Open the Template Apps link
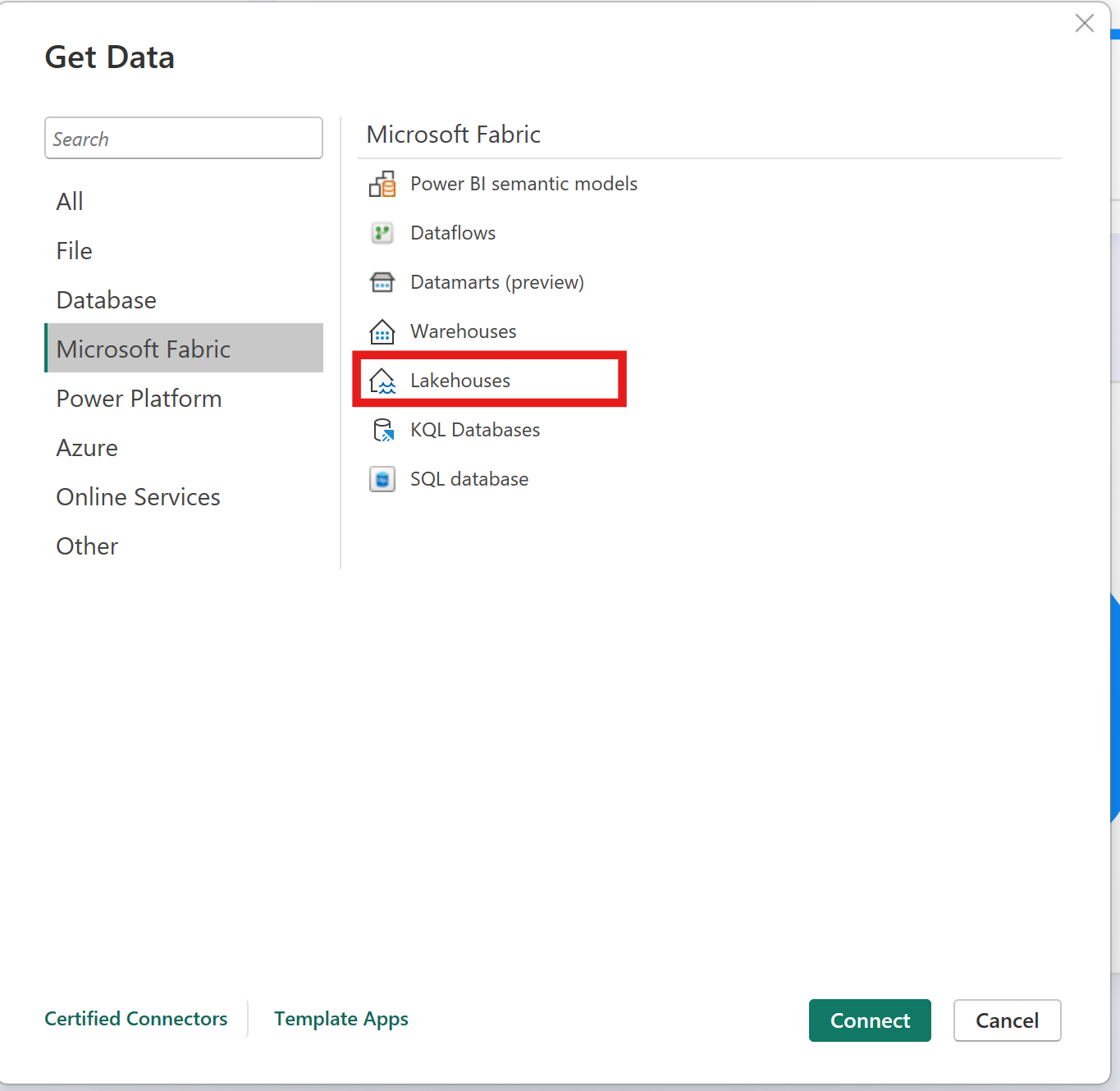Viewport: 1120px width, 1091px height. pos(341,1019)
